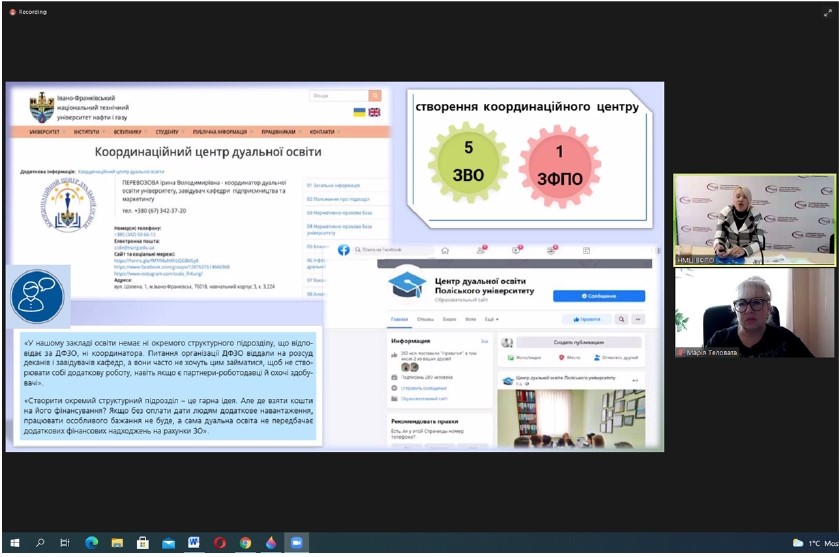The image size is (839, 557).
Task: Expand the УНІВЕРСИТЕТ navigation menu
Action: pyautogui.click(x=46, y=132)
